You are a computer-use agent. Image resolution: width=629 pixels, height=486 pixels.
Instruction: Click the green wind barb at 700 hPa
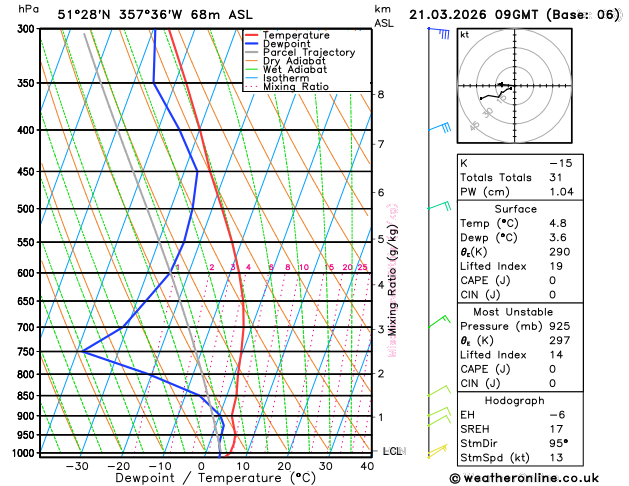point(439,322)
